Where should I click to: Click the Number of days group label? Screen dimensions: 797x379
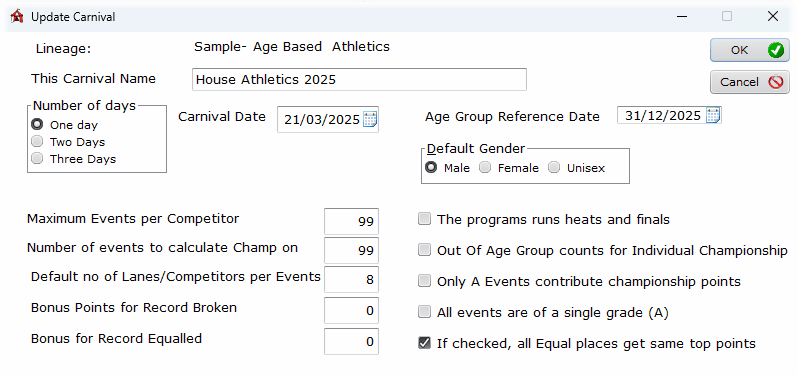(x=84, y=106)
